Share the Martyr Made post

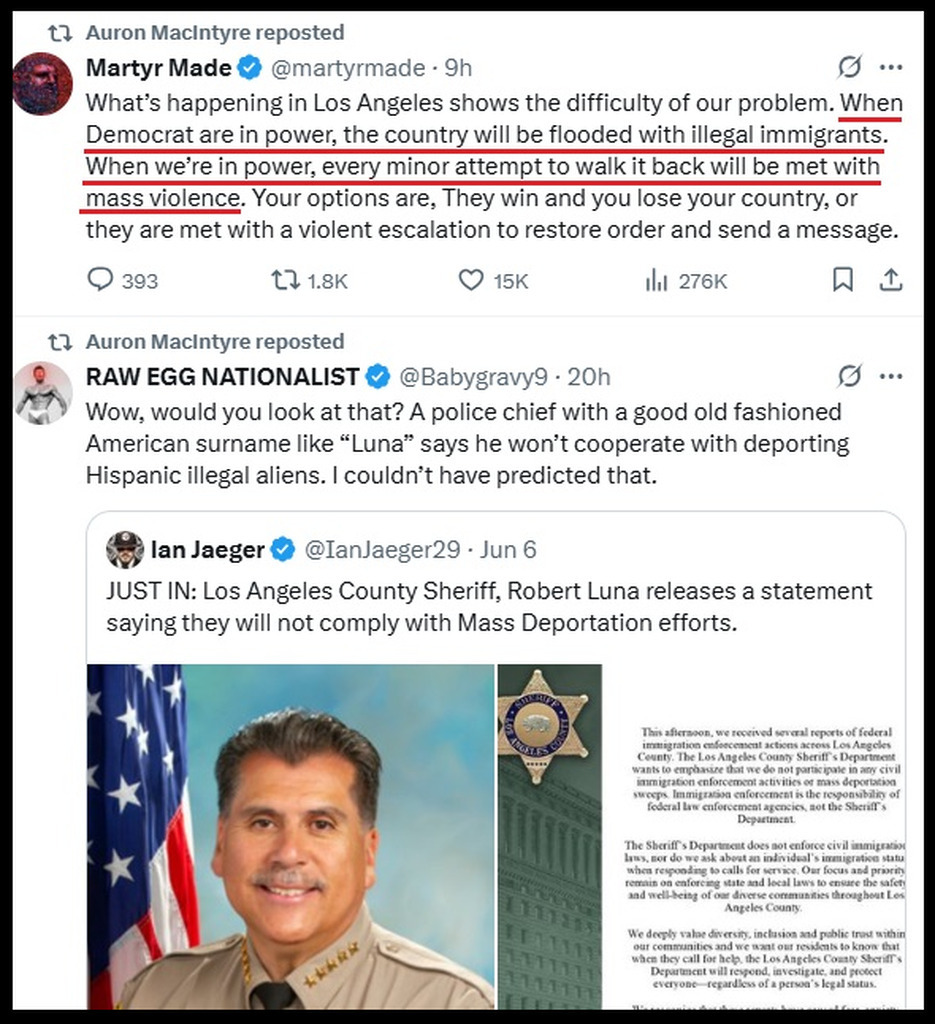(890, 281)
